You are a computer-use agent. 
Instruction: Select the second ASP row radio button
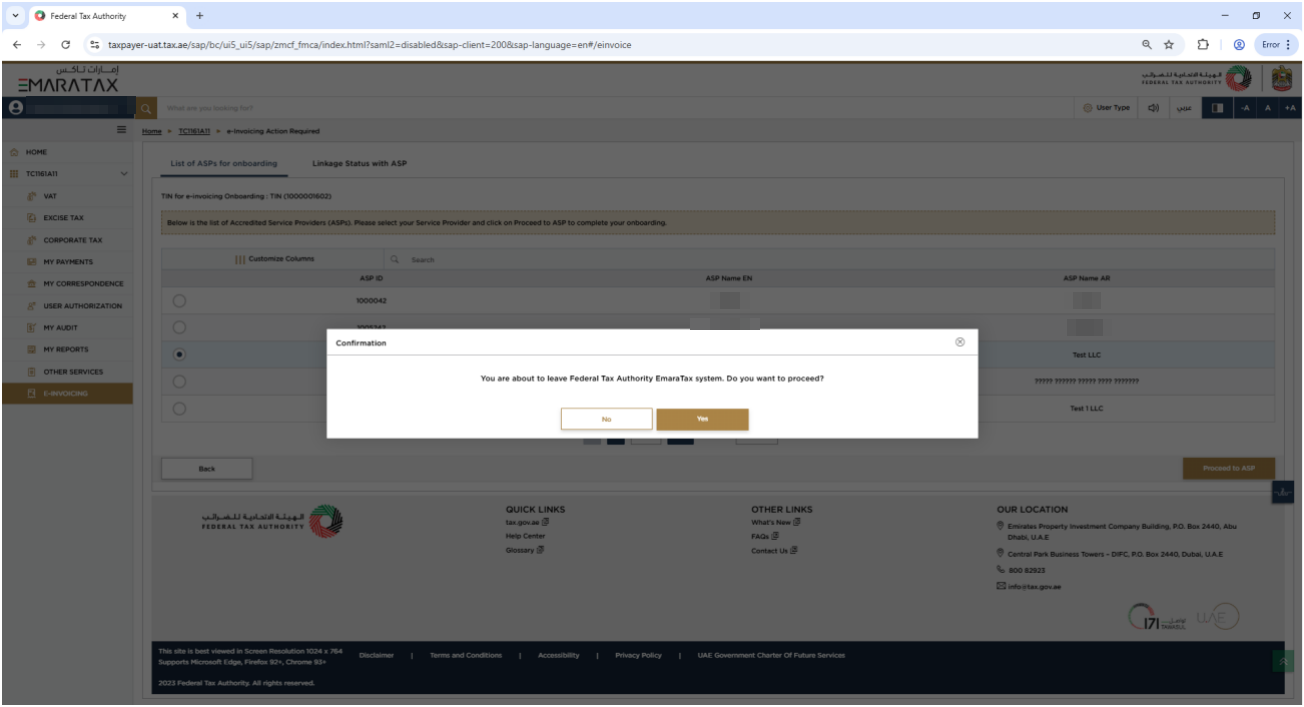[x=180, y=327]
